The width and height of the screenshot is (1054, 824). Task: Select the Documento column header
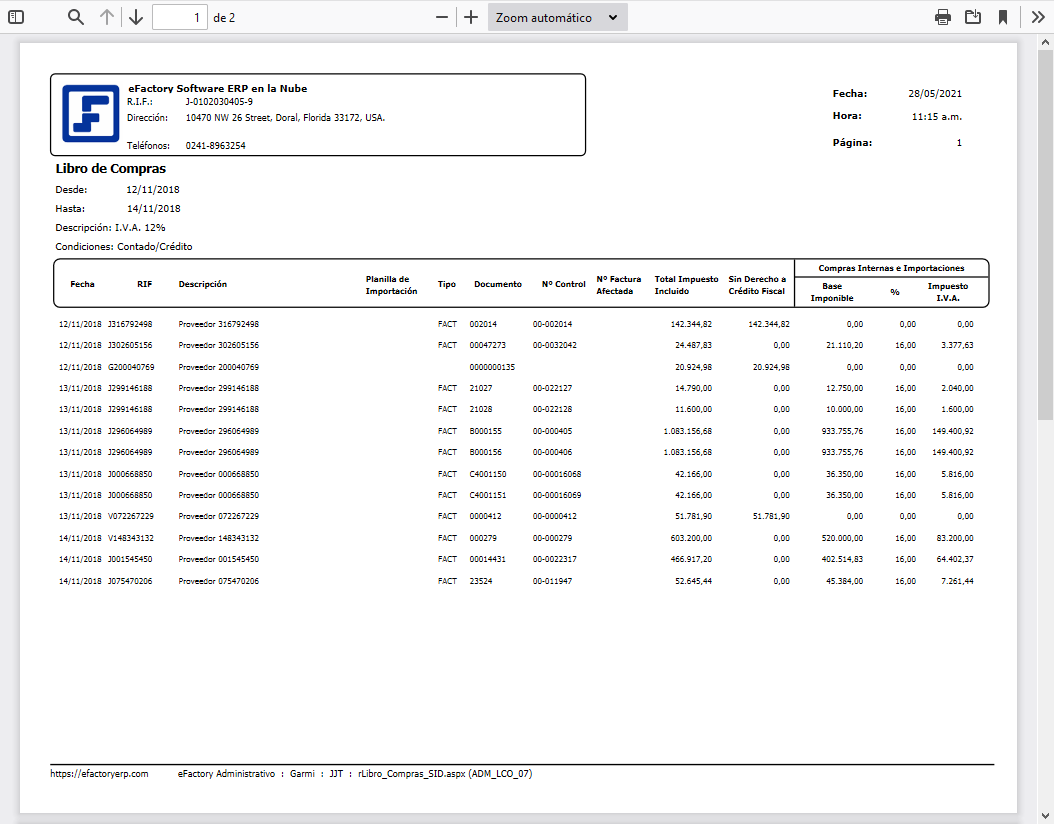[497, 284]
